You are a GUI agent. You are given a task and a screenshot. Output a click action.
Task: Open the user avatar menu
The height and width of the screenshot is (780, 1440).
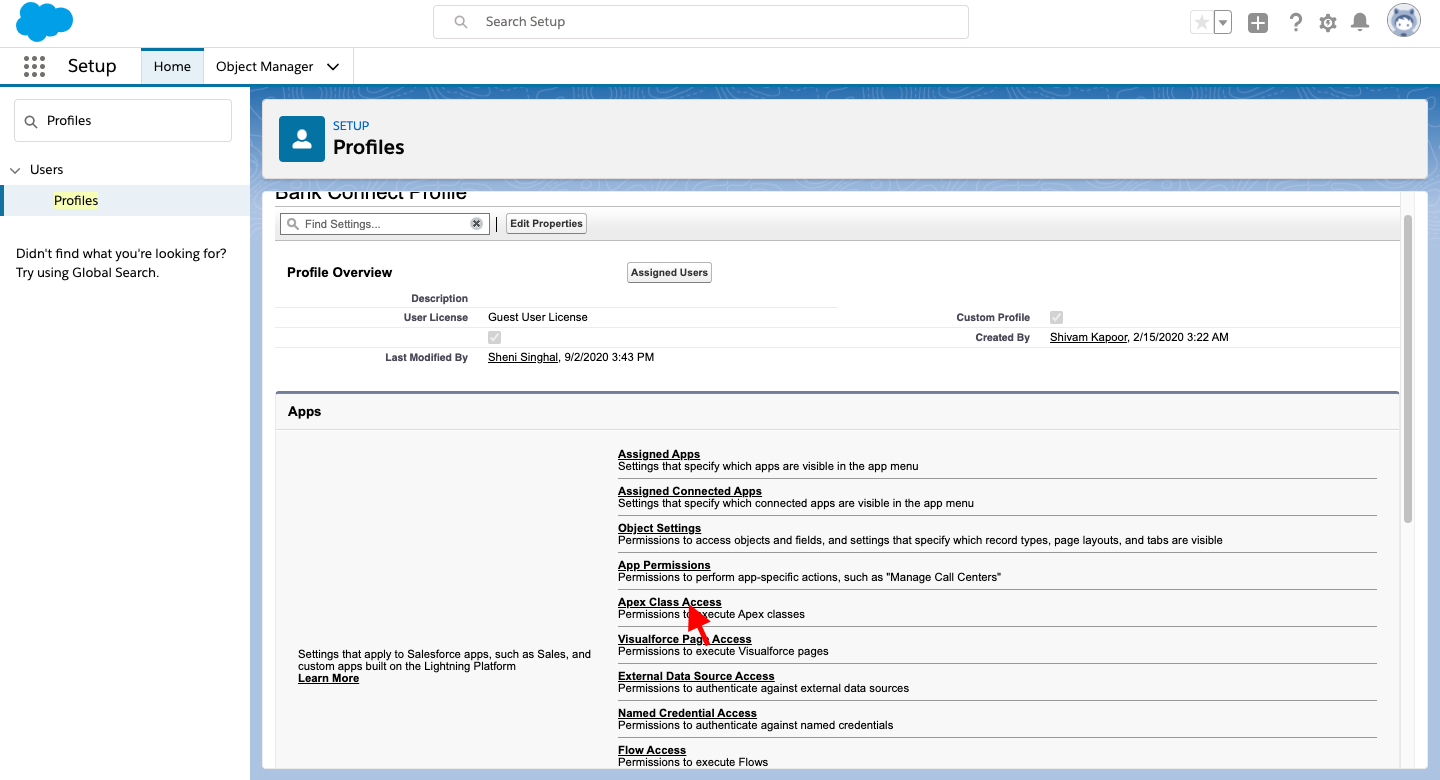(1404, 21)
